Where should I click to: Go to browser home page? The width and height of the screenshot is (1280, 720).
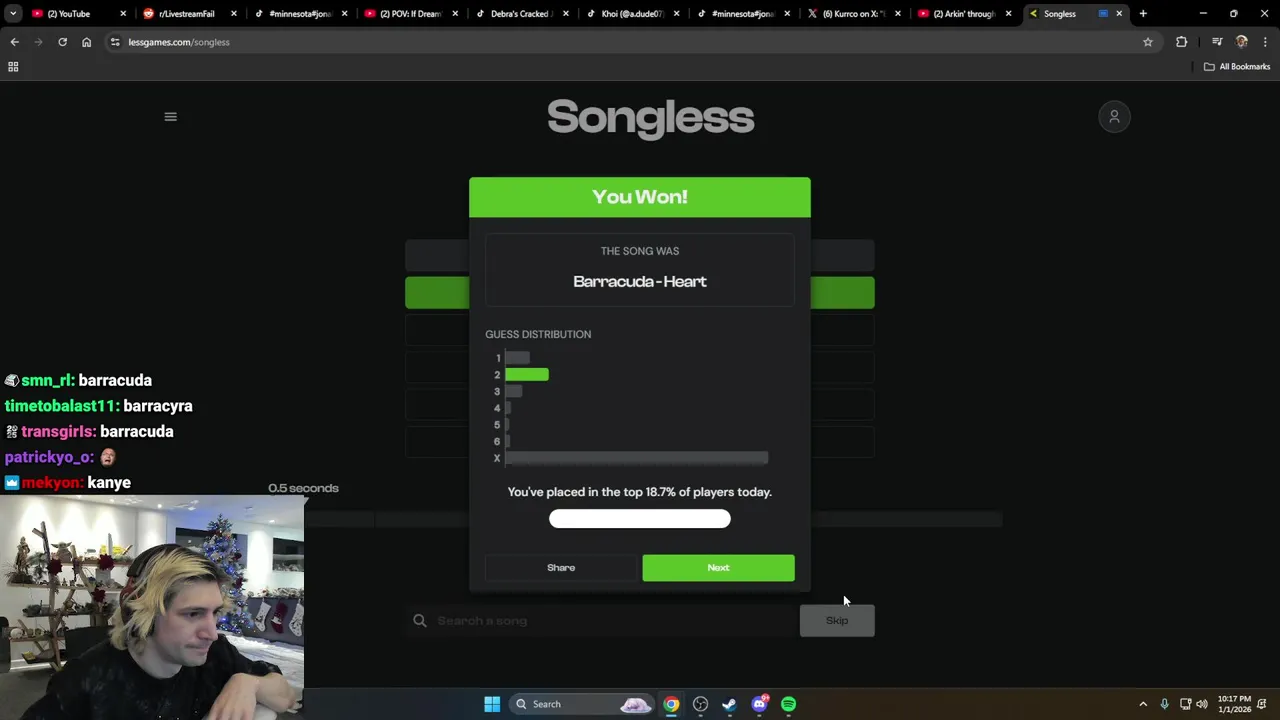(86, 42)
